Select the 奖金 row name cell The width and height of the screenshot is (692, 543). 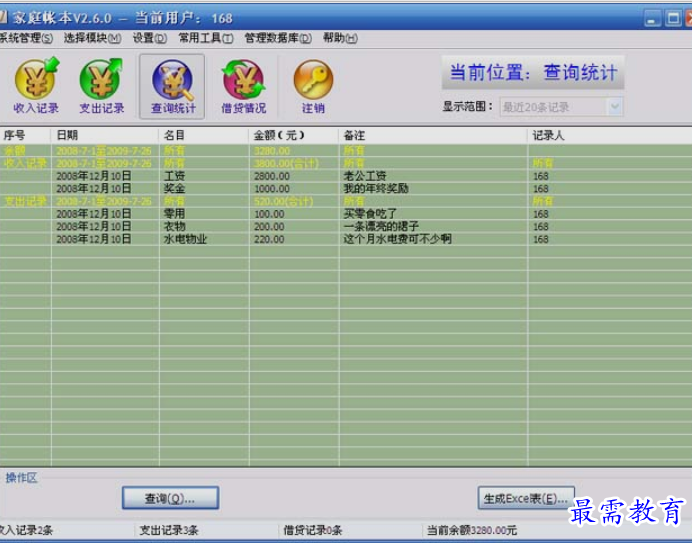click(174, 189)
